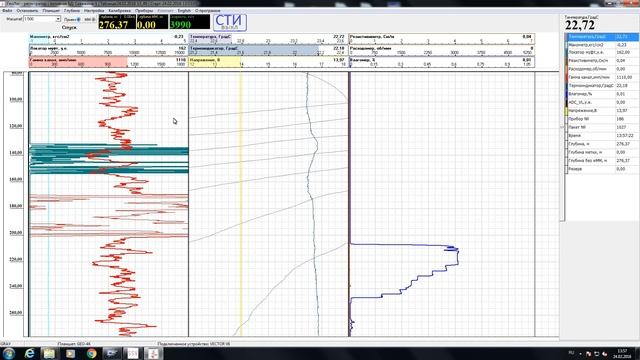
Task: Open Google Chrome from the taskbar
Action: click(x=91, y=353)
